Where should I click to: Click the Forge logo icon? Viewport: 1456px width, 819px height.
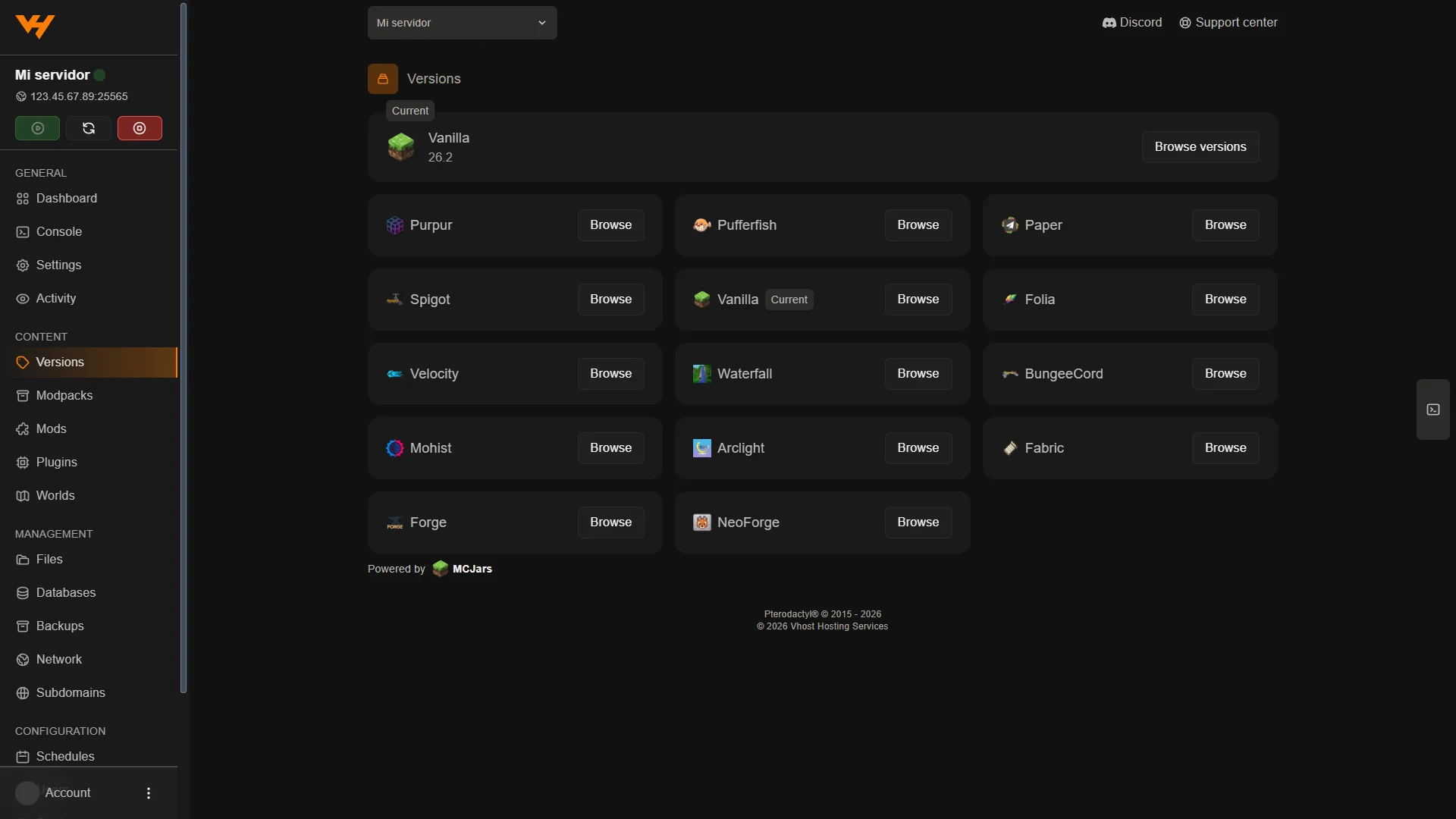point(395,522)
